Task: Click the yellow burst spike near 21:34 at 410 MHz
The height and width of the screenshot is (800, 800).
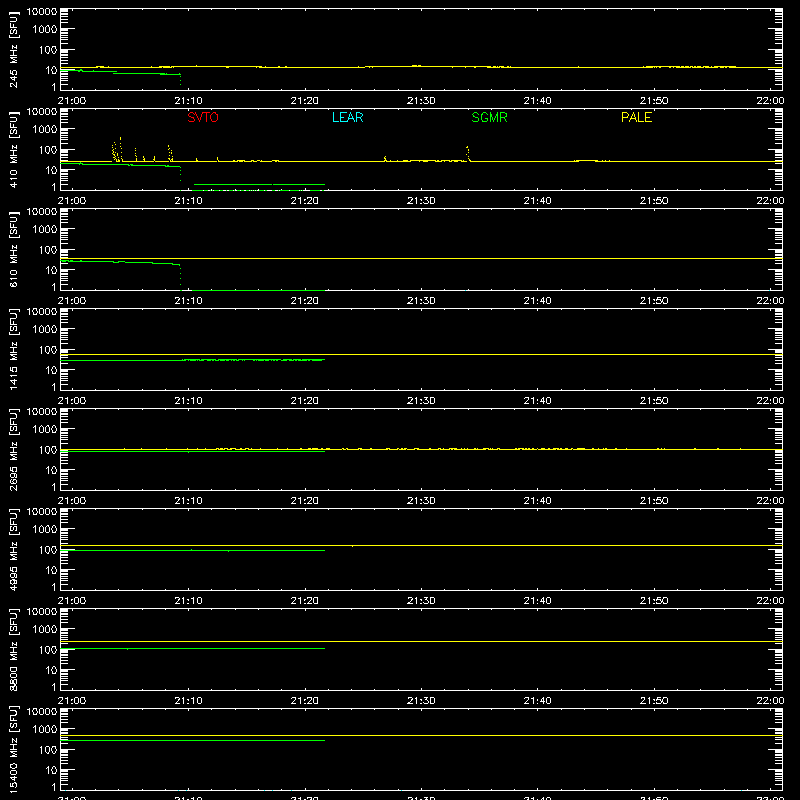Action: pyautogui.click(x=467, y=154)
